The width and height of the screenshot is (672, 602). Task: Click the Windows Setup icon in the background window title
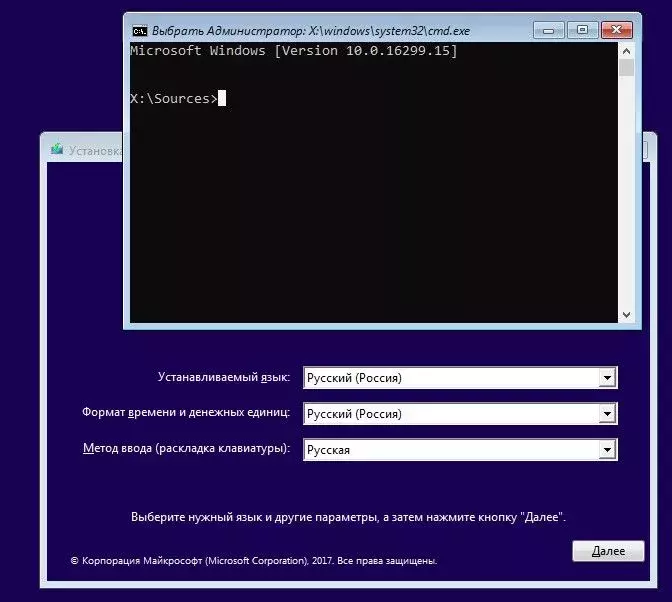[x=57, y=149]
